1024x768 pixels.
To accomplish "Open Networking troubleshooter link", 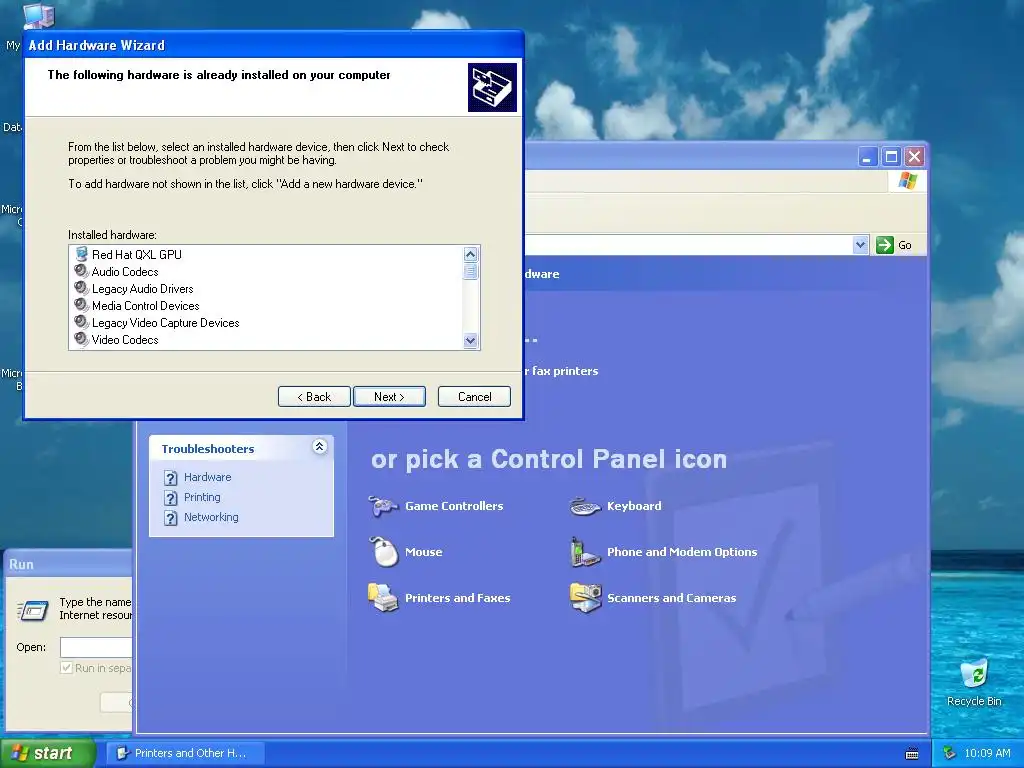I will 211,517.
